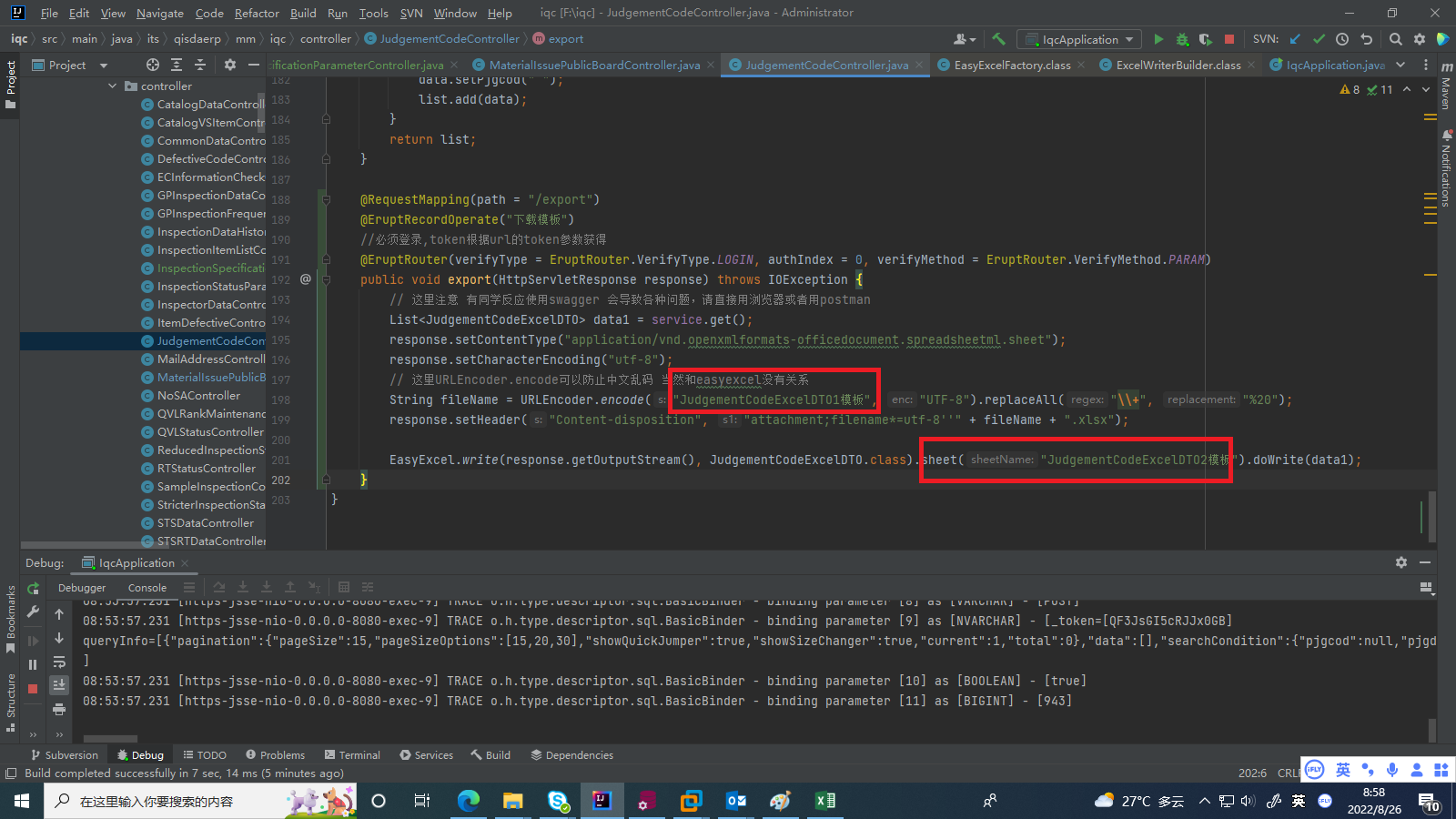Stop the application with the red square icon
The height and width of the screenshot is (819, 1456).
(x=1230, y=39)
